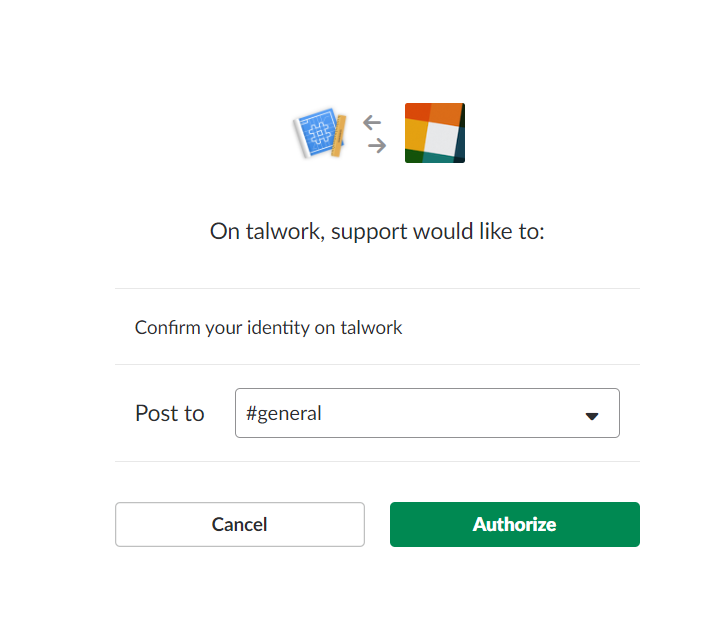The image size is (722, 620).
Task: Click the white square in workspace logo
Action: pyautogui.click(x=441, y=138)
